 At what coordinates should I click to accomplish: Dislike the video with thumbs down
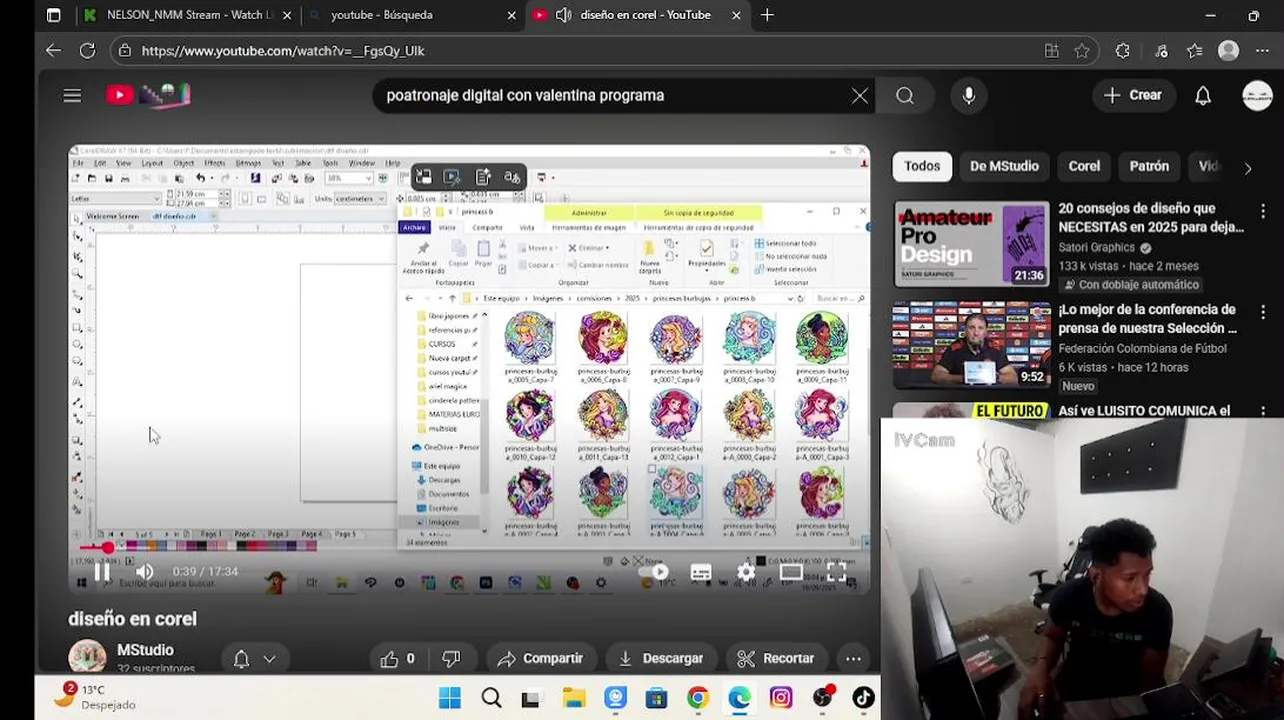tap(451, 658)
